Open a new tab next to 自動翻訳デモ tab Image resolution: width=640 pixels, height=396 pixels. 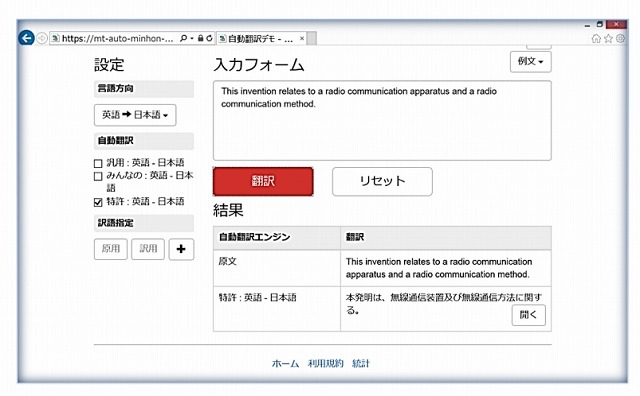(x=311, y=39)
